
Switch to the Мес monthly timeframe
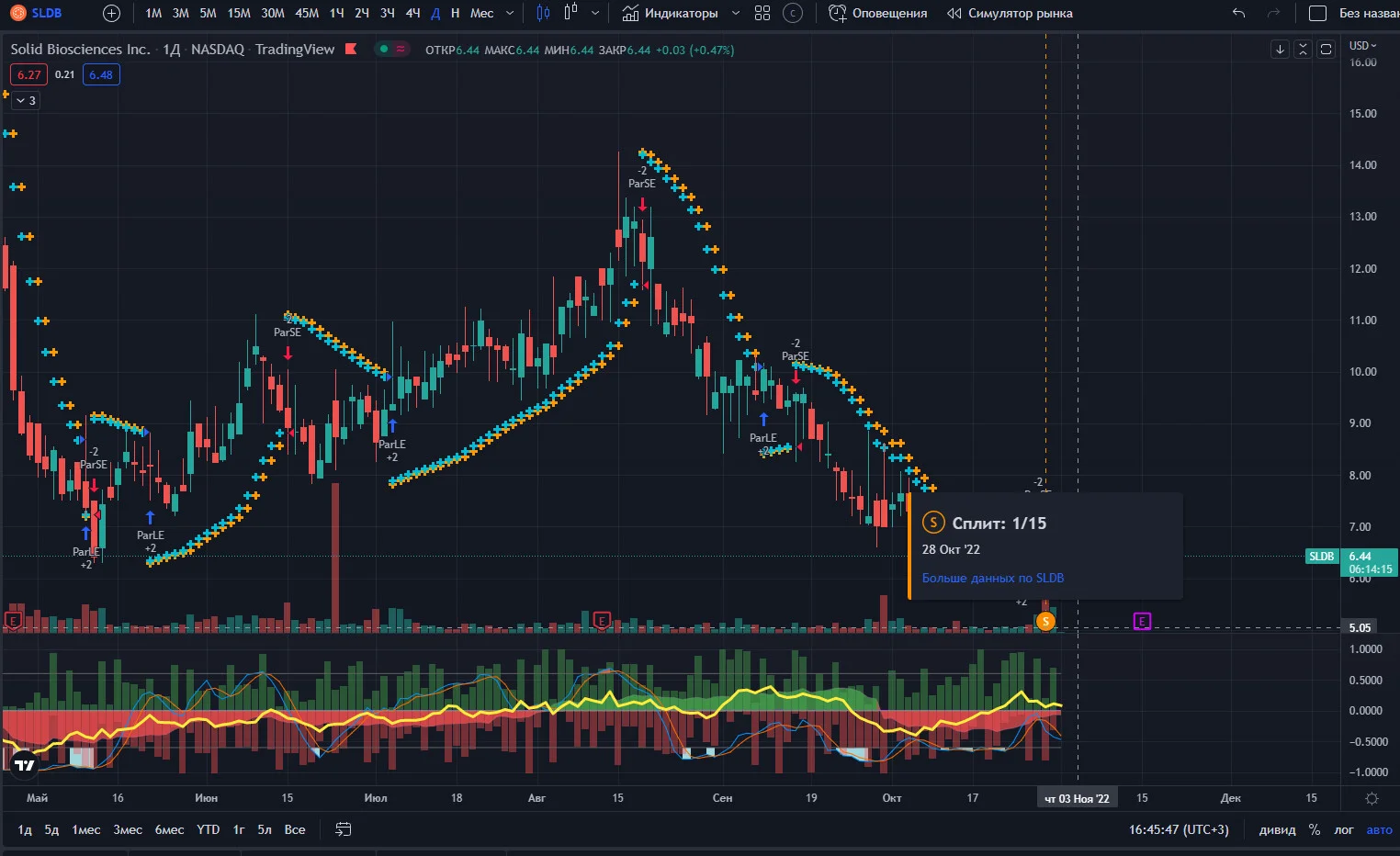[x=481, y=13]
